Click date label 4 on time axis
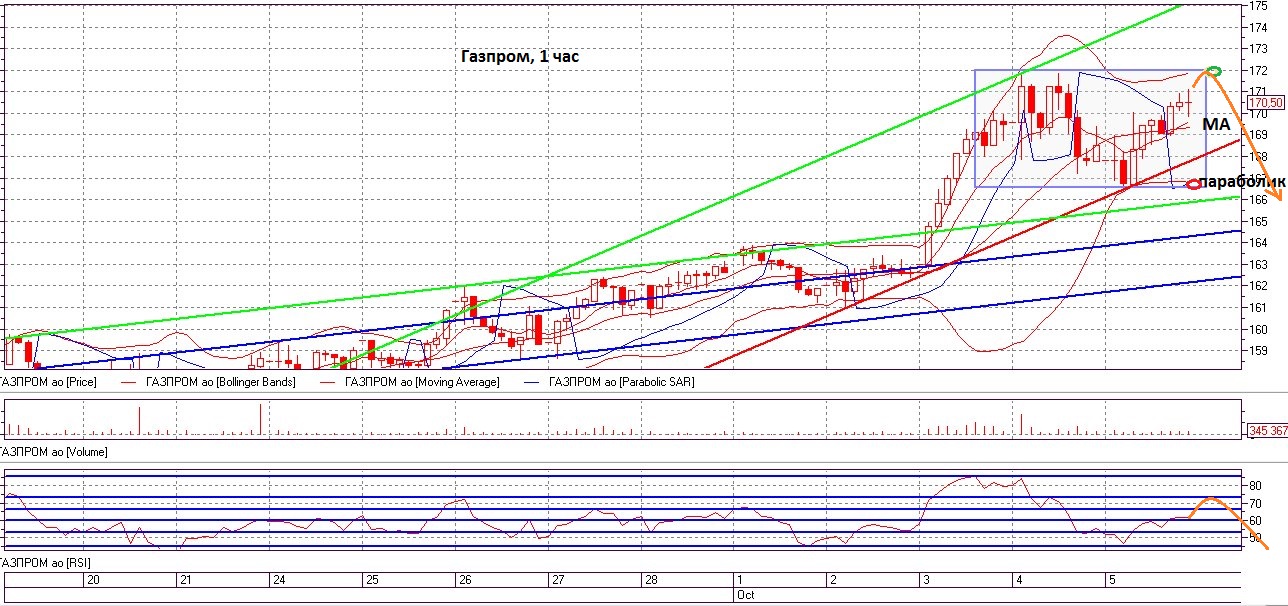 (x=1018, y=580)
